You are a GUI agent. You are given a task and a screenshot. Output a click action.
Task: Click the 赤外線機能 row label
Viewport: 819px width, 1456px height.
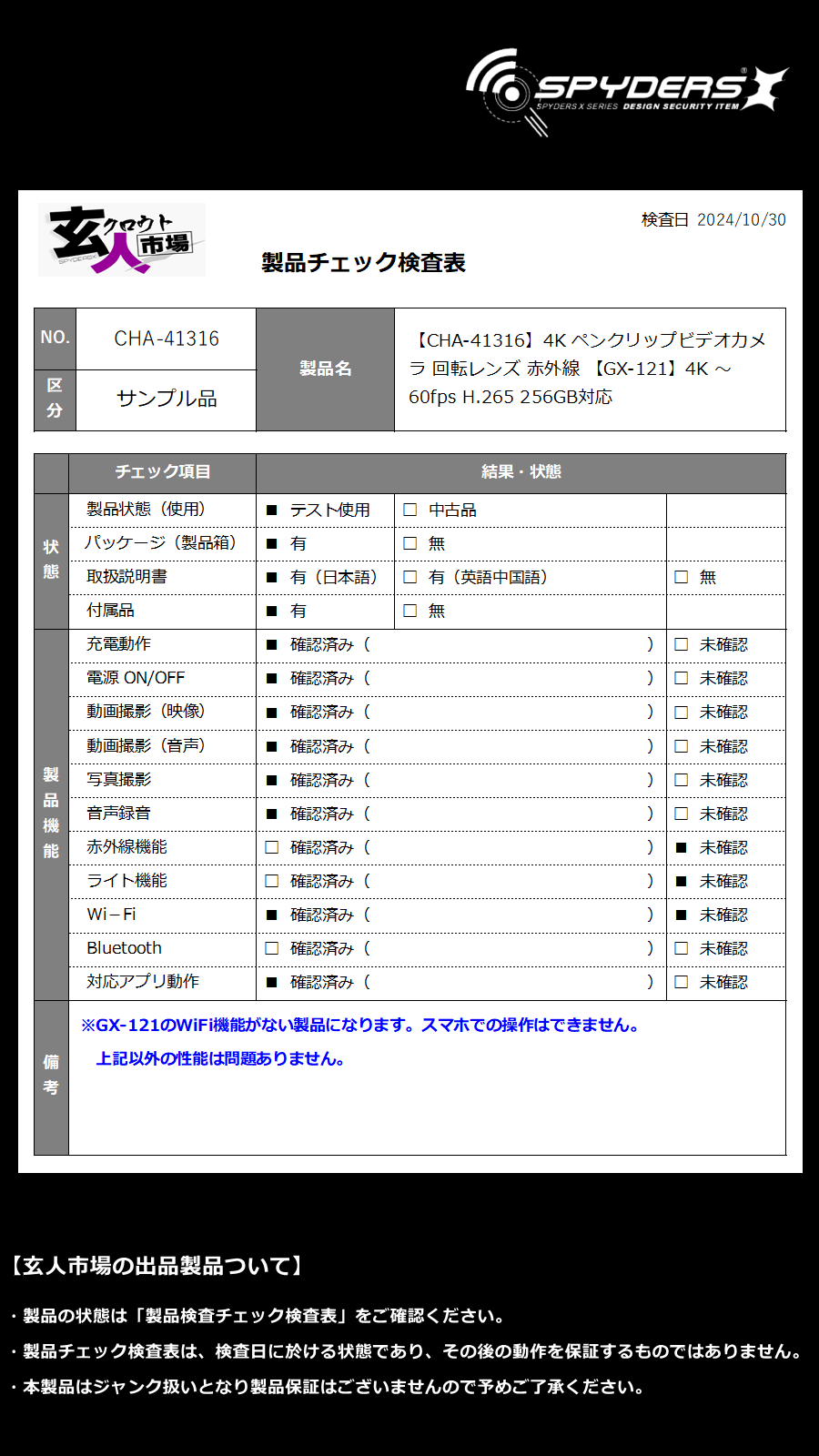click(x=126, y=847)
